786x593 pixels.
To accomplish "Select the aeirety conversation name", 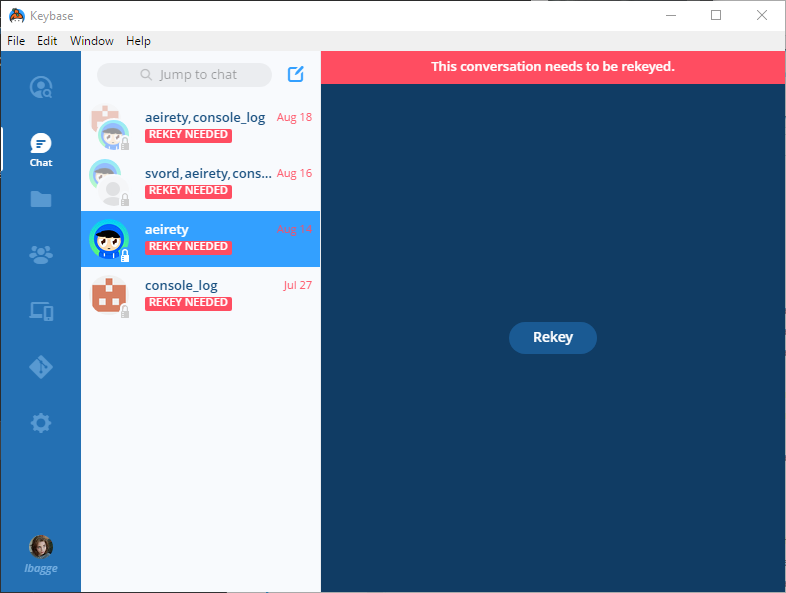I will pos(167,230).
